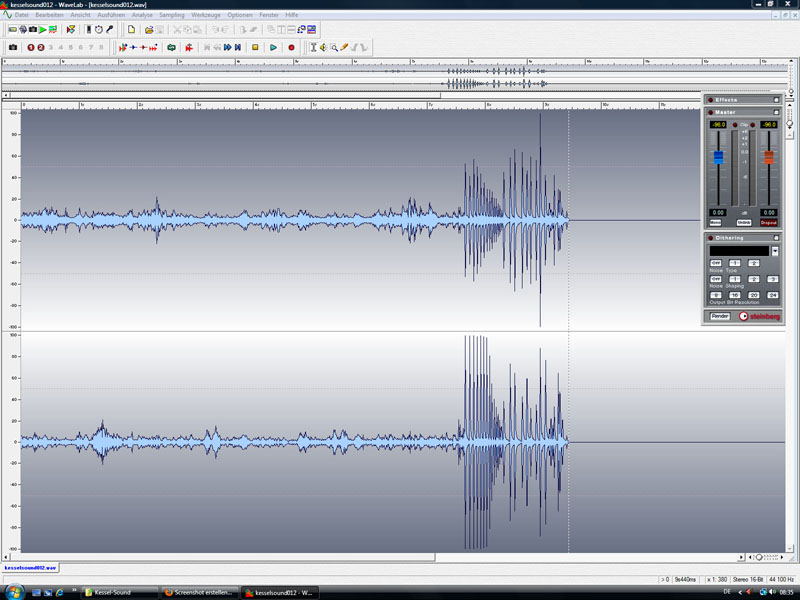The image size is (800, 600).
Task: Click the new document icon
Action: pos(131,30)
